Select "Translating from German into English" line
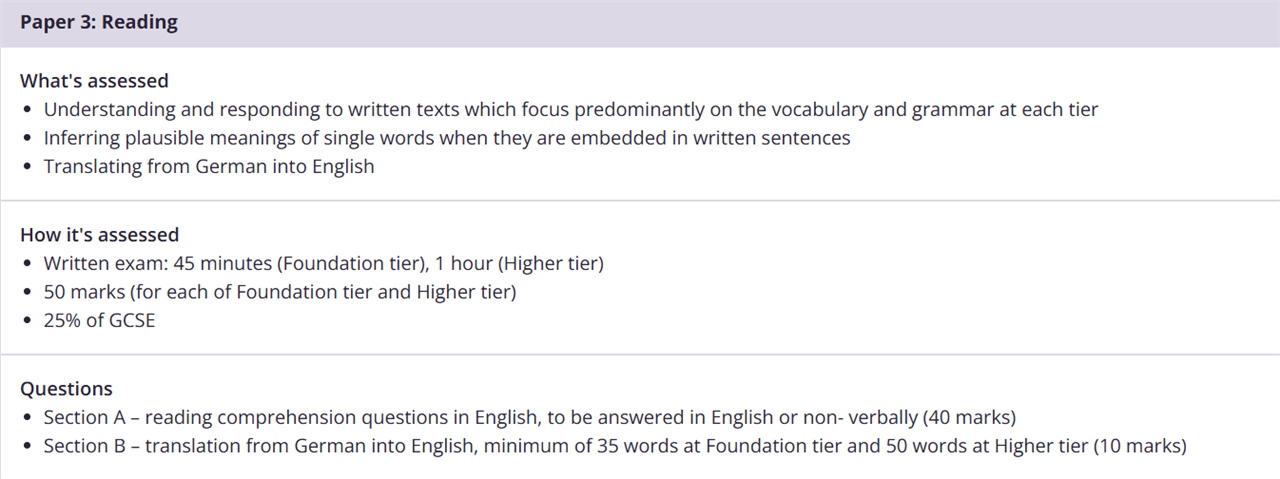The width and height of the screenshot is (1280, 479). 208,167
